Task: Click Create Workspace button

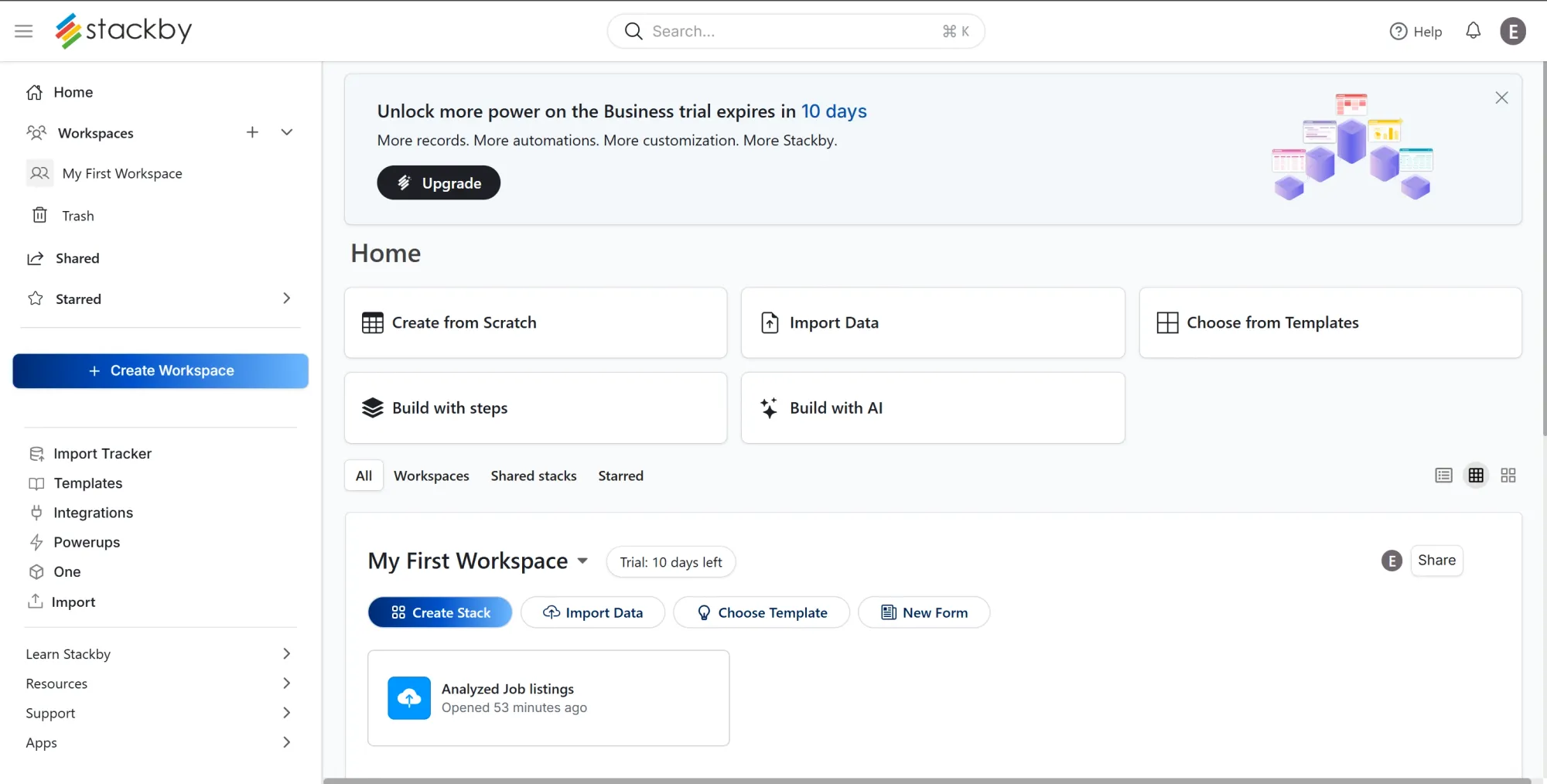Action: pyautogui.click(x=161, y=371)
